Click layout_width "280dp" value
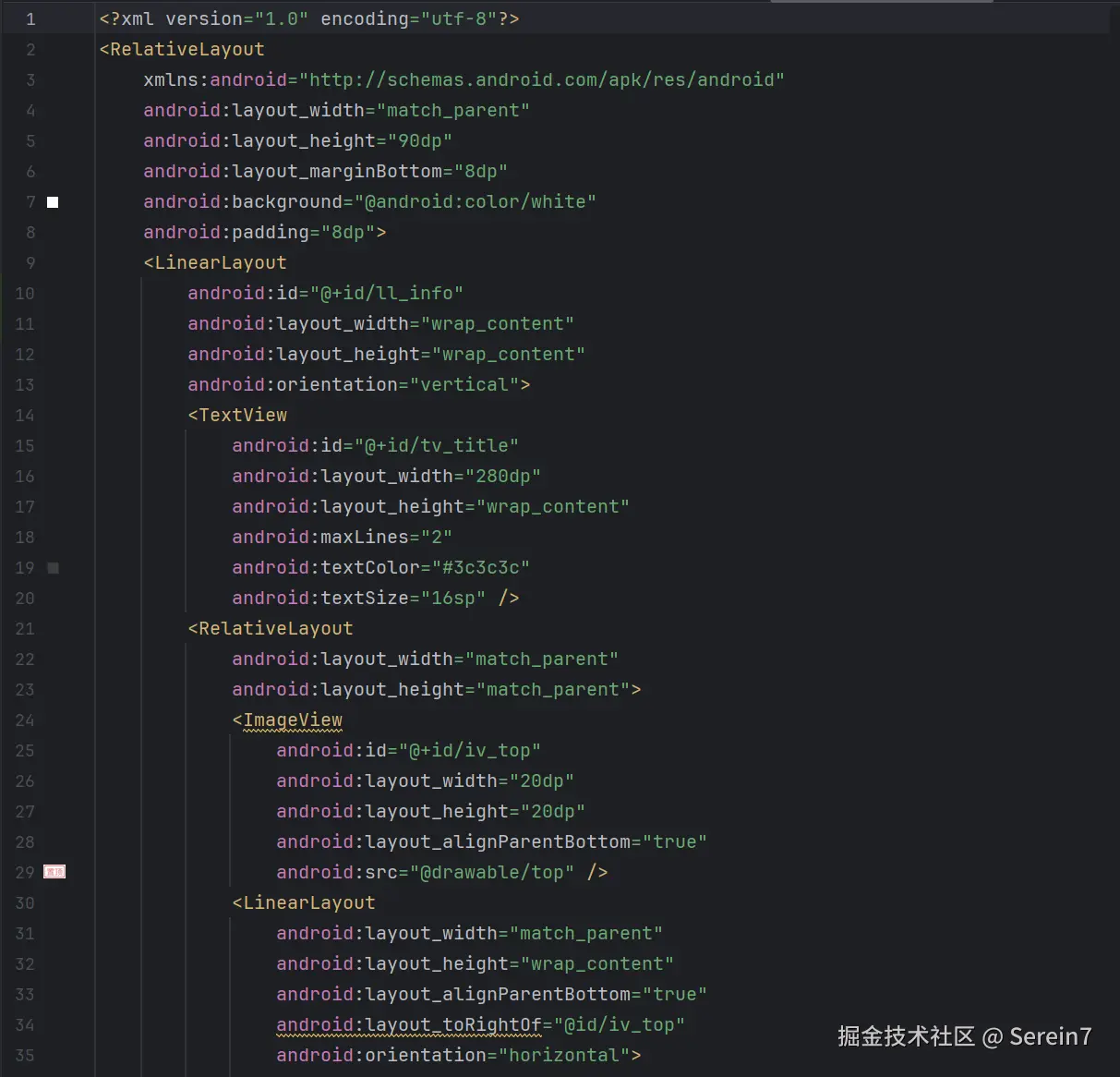Viewport: 1120px width, 1077px height. pos(503,476)
